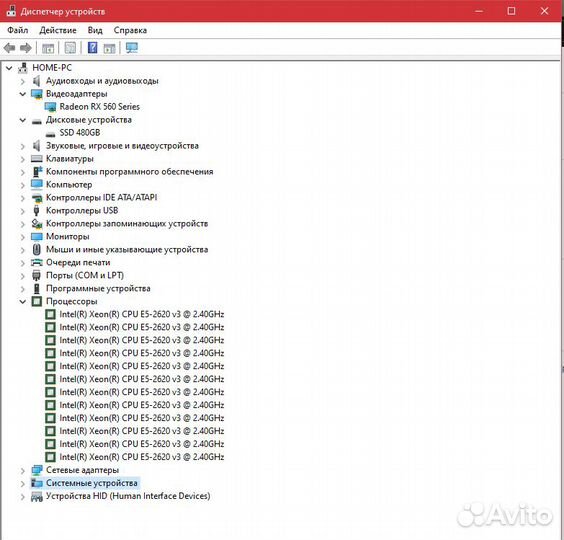The width and height of the screenshot is (564, 540).
Task: Click the SSD 480GB drive icon
Action: pos(51,133)
